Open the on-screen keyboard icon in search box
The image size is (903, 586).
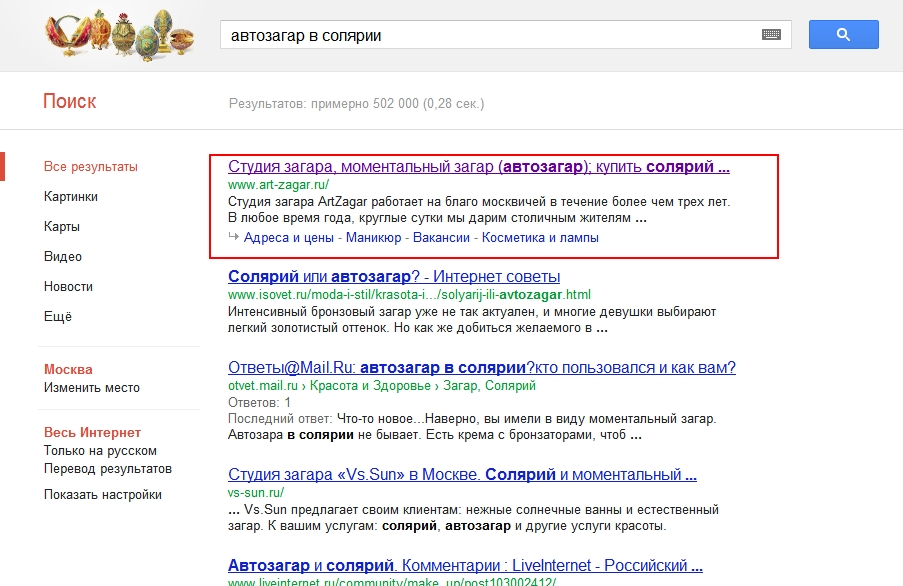(771, 35)
